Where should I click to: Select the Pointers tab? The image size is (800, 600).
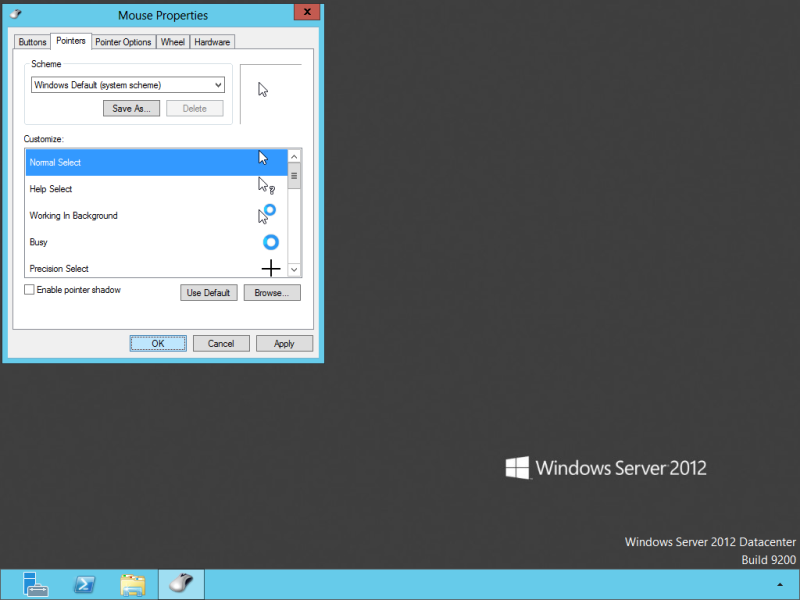[x=70, y=41]
